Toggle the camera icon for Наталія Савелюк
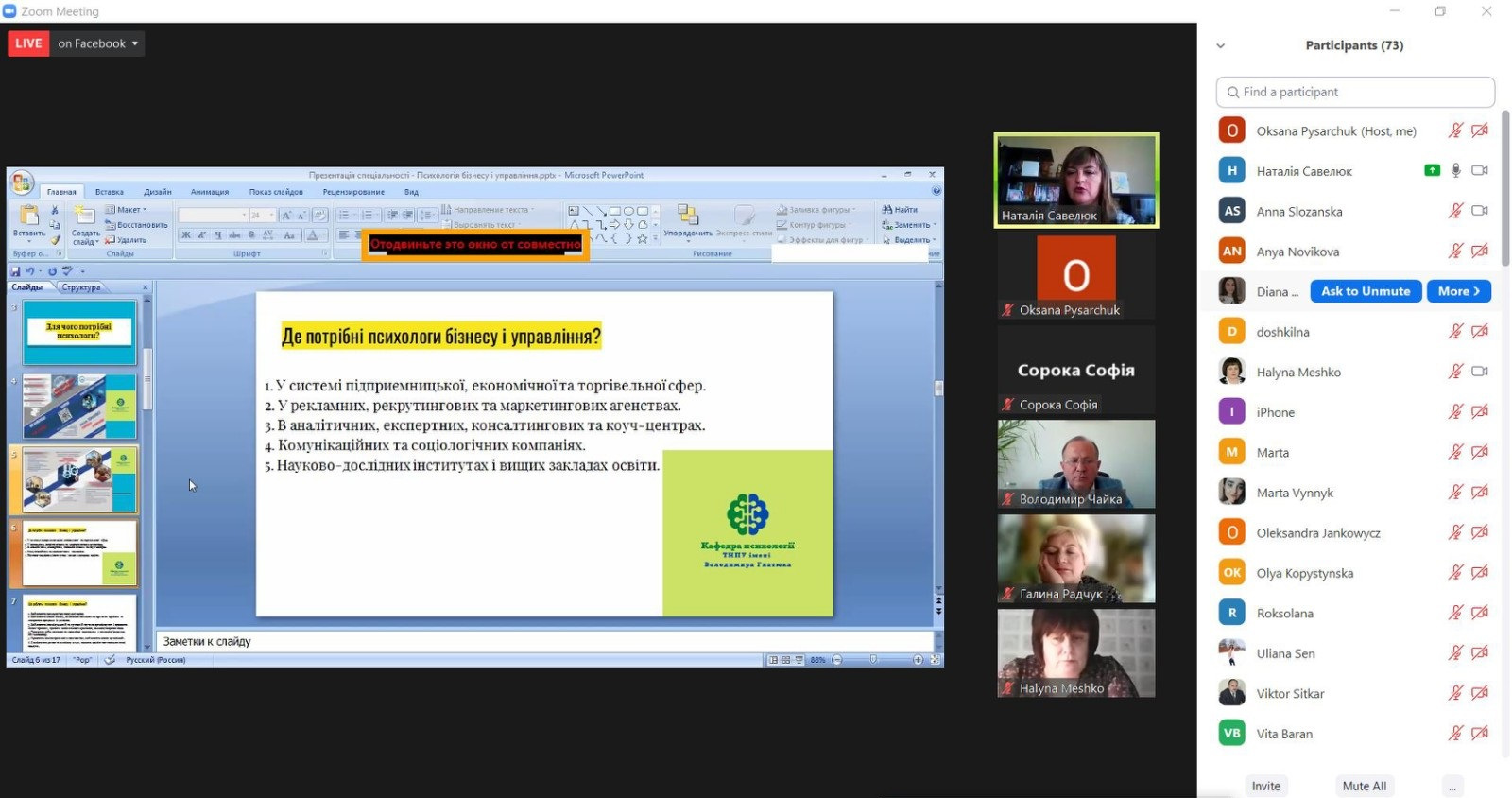Screen dimensions: 1512x798 [x=1480, y=170]
